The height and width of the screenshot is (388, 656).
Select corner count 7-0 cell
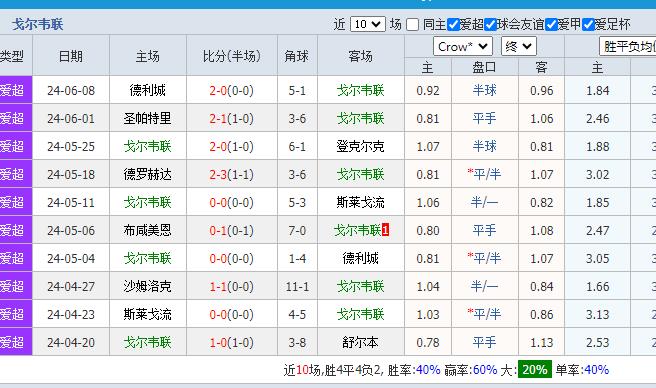click(x=297, y=230)
